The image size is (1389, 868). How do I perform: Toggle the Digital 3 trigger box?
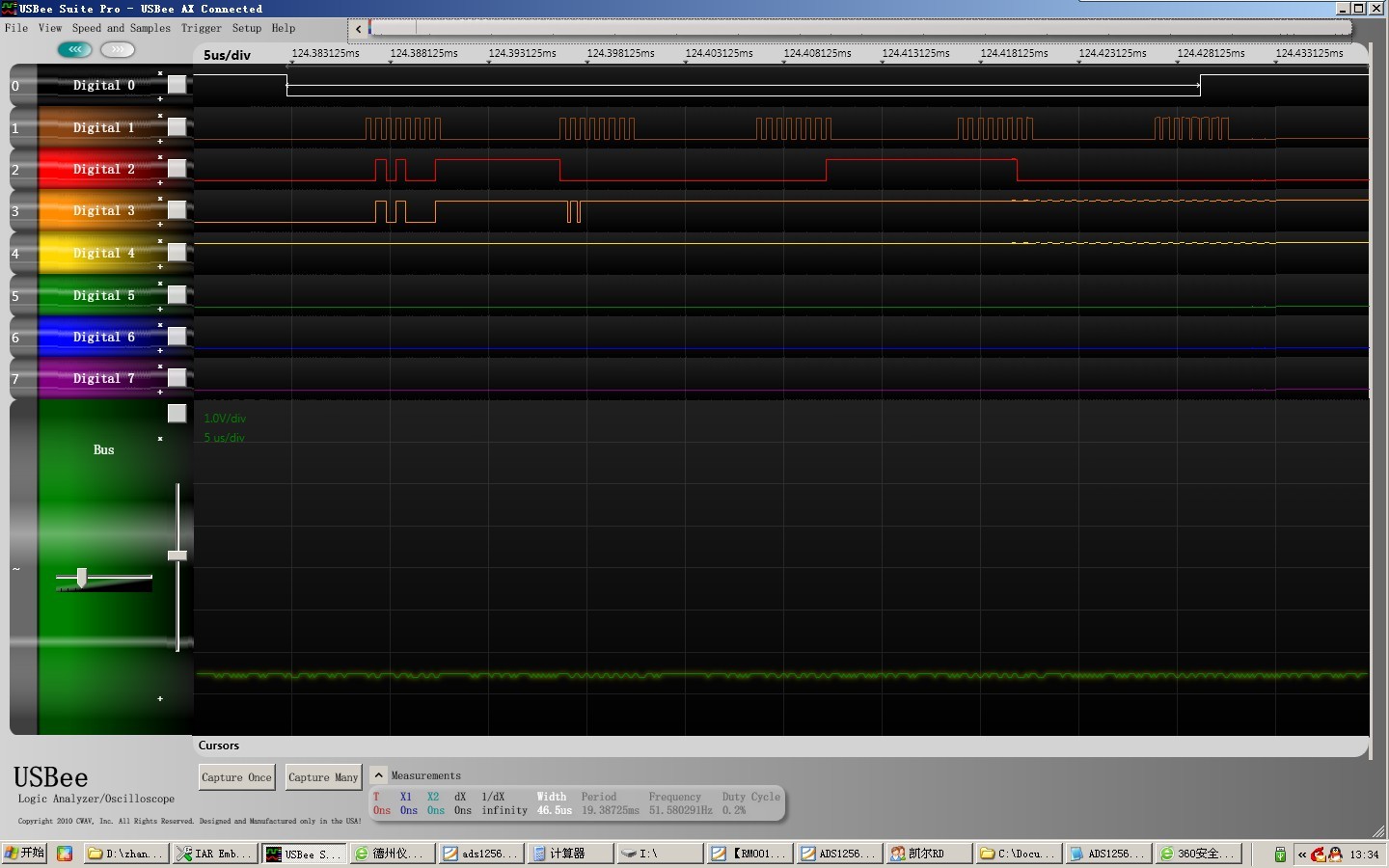point(177,209)
